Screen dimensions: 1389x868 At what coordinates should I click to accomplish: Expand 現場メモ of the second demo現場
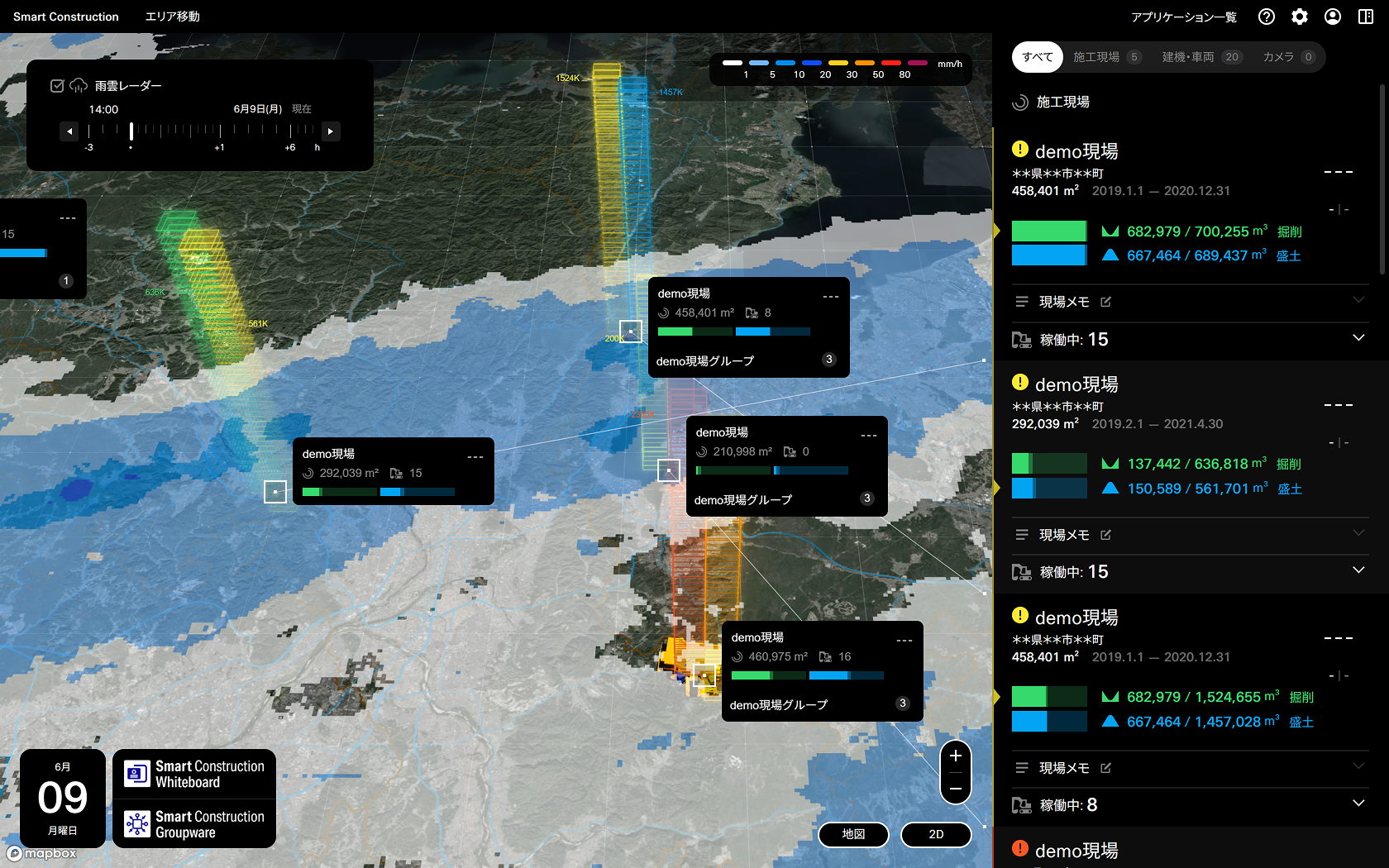[x=1358, y=533]
